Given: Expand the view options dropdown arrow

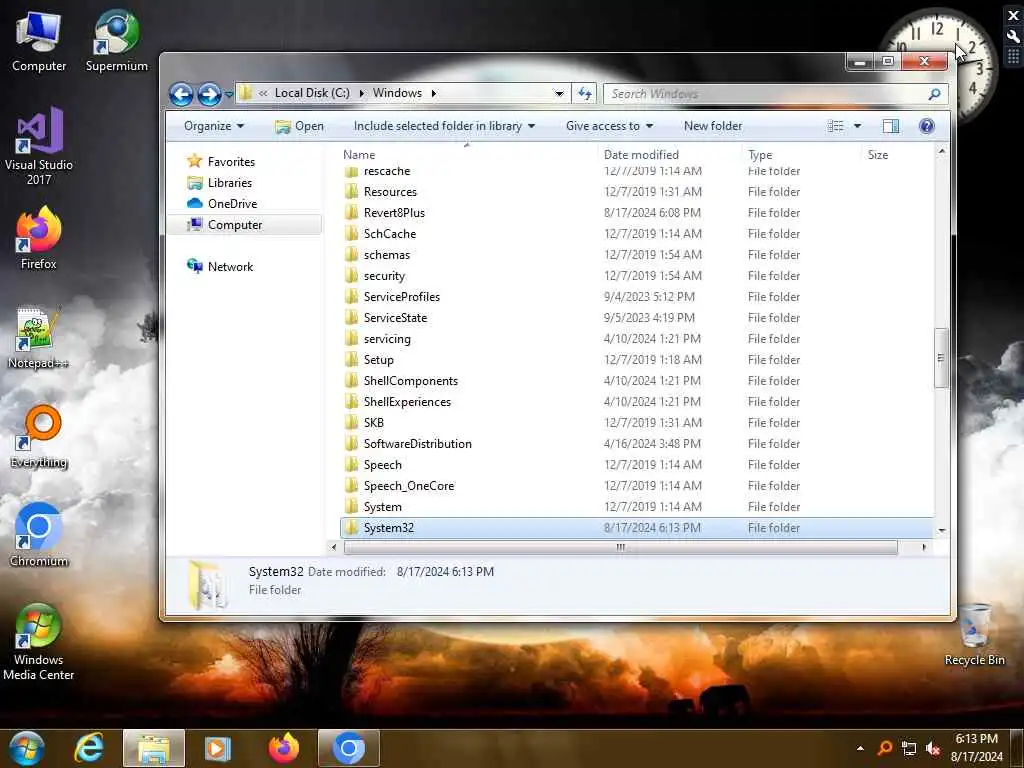Looking at the screenshot, I should coord(857,126).
